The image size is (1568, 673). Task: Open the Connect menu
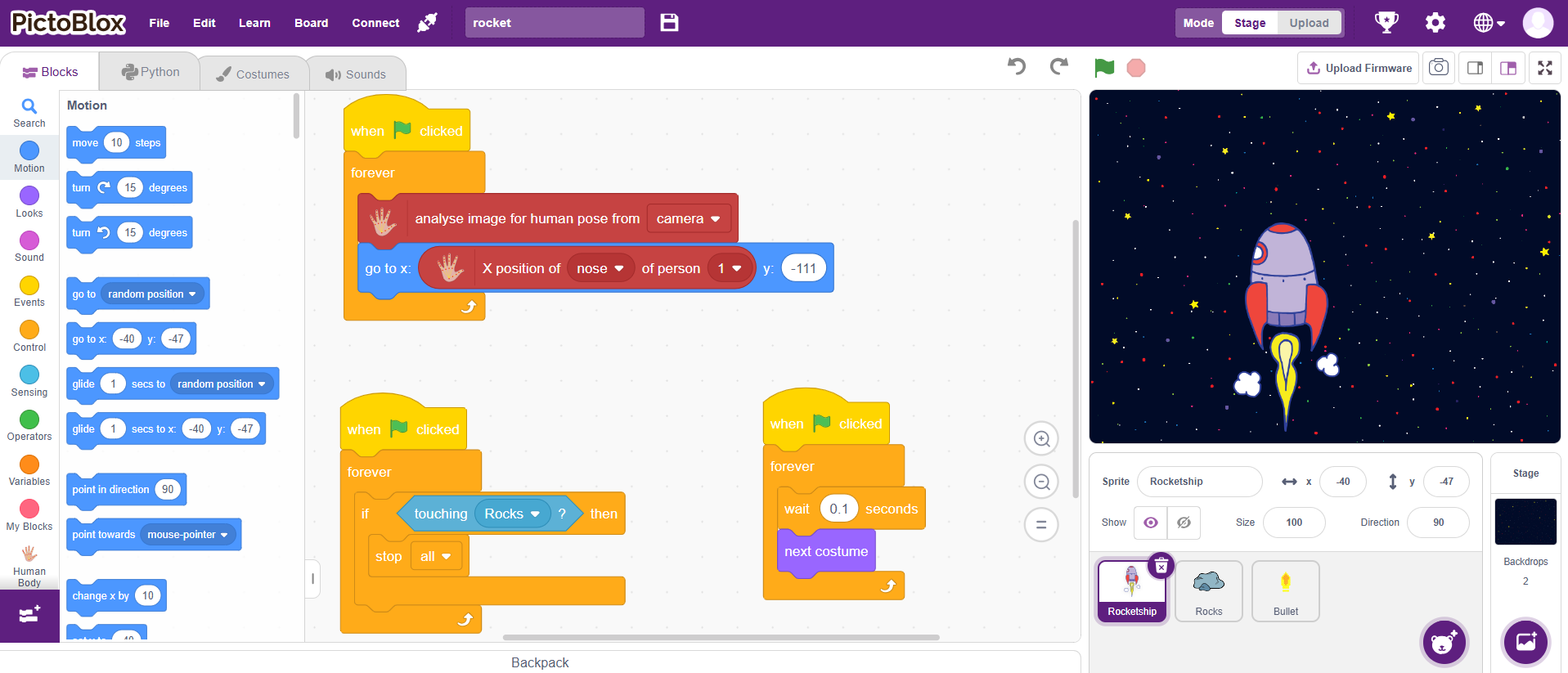[x=375, y=23]
